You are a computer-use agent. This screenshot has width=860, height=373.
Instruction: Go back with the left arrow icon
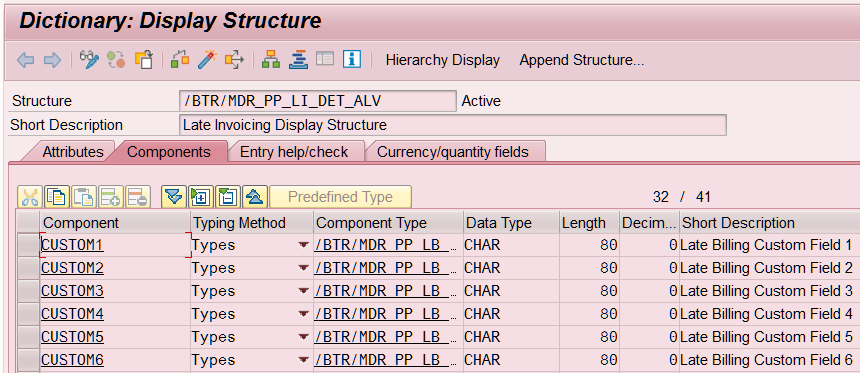coord(26,60)
